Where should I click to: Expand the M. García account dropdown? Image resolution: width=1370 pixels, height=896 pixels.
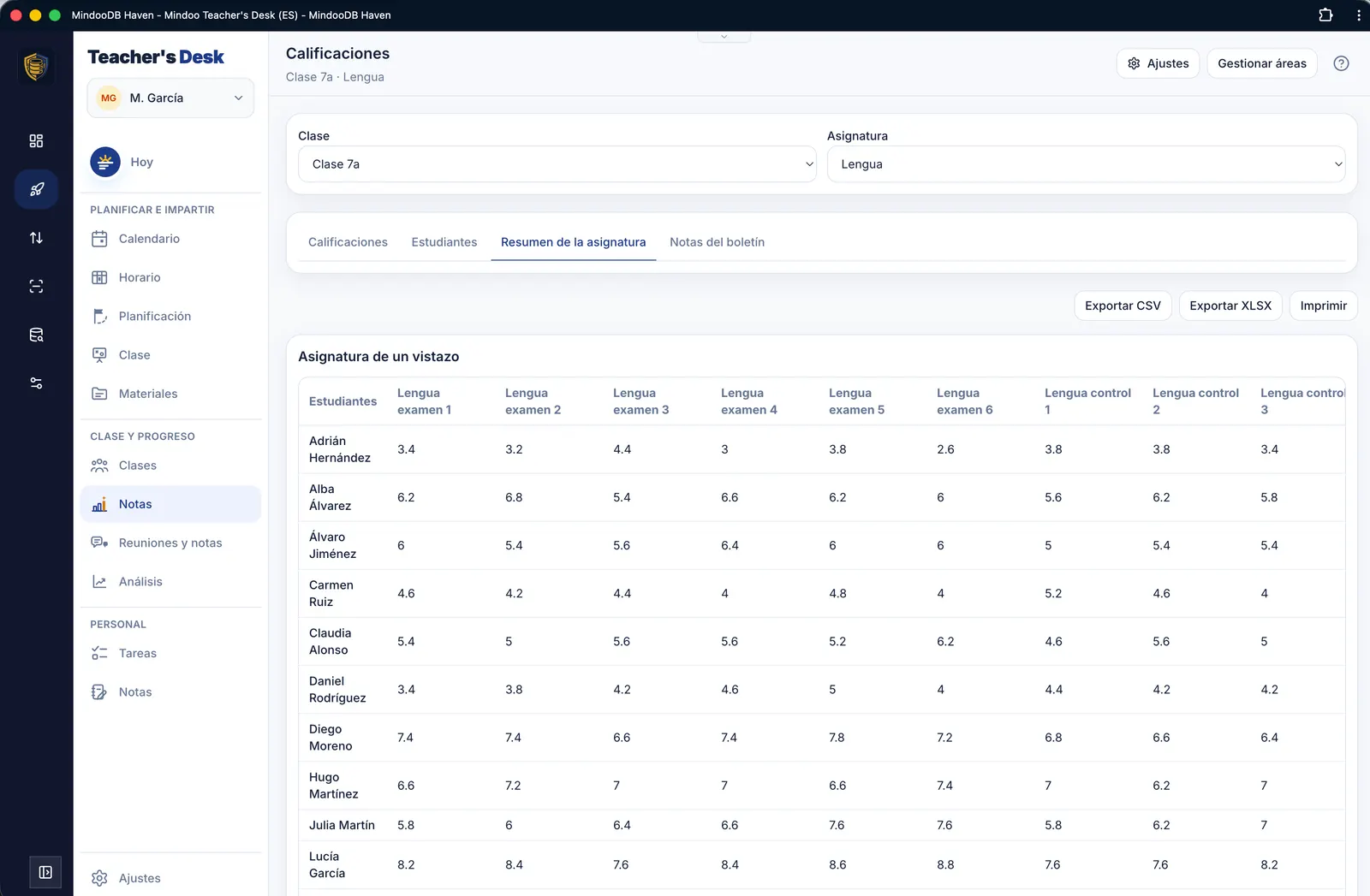click(x=170, y=98)
